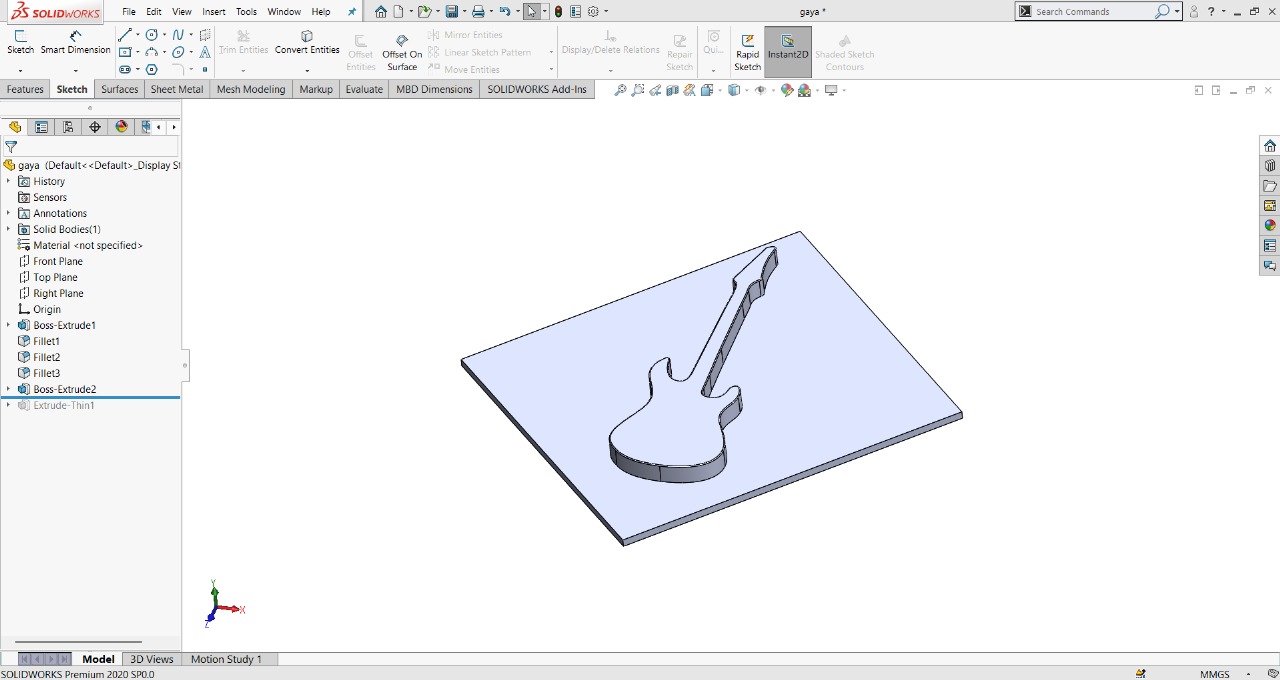1280x680 pixels.
Task: Select the Polygon sketch tool
Action: coord(151,70)
